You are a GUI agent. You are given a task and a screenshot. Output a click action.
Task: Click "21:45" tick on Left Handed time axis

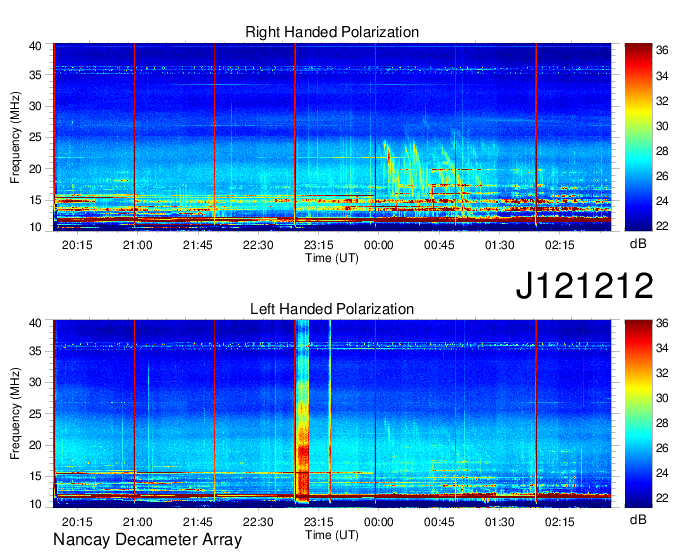pyautogui.click(x=198, y=522)
